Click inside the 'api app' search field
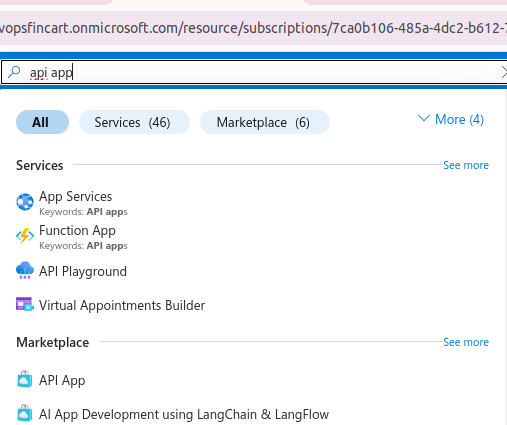This screenshot has height=425, width=507. click(253, 72)
